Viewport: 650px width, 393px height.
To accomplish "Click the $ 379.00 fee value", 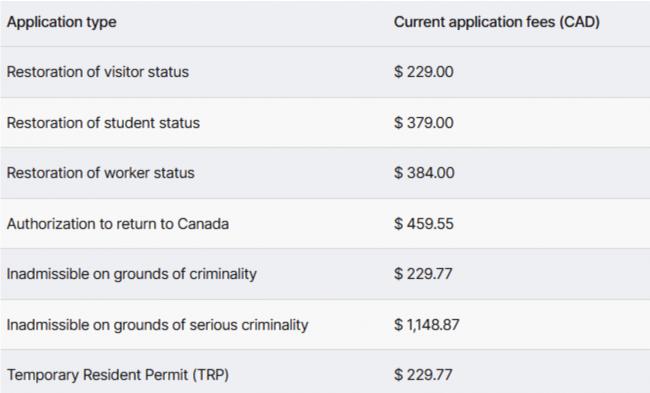I will (424, 123).
